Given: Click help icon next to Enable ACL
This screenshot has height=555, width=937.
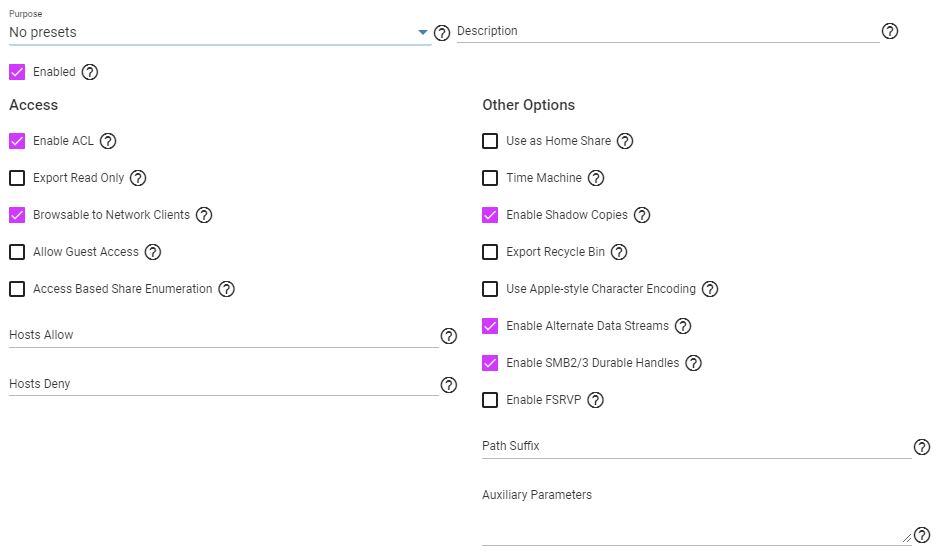Looking at the screenshot, I should (x=108, y=141).
